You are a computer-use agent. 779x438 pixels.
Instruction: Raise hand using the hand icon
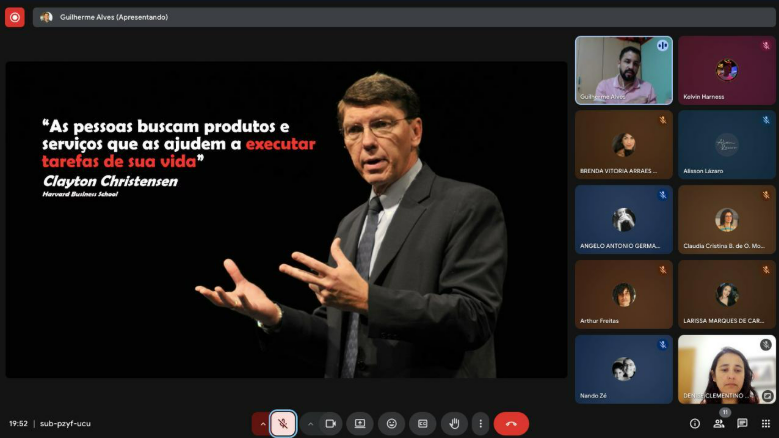tap(453, 423)
